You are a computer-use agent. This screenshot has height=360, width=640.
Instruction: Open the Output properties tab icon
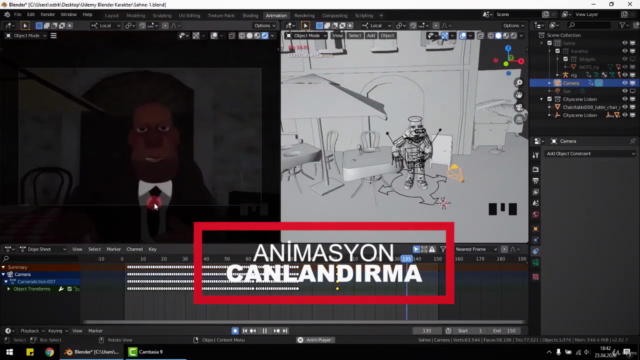point(536,181)
